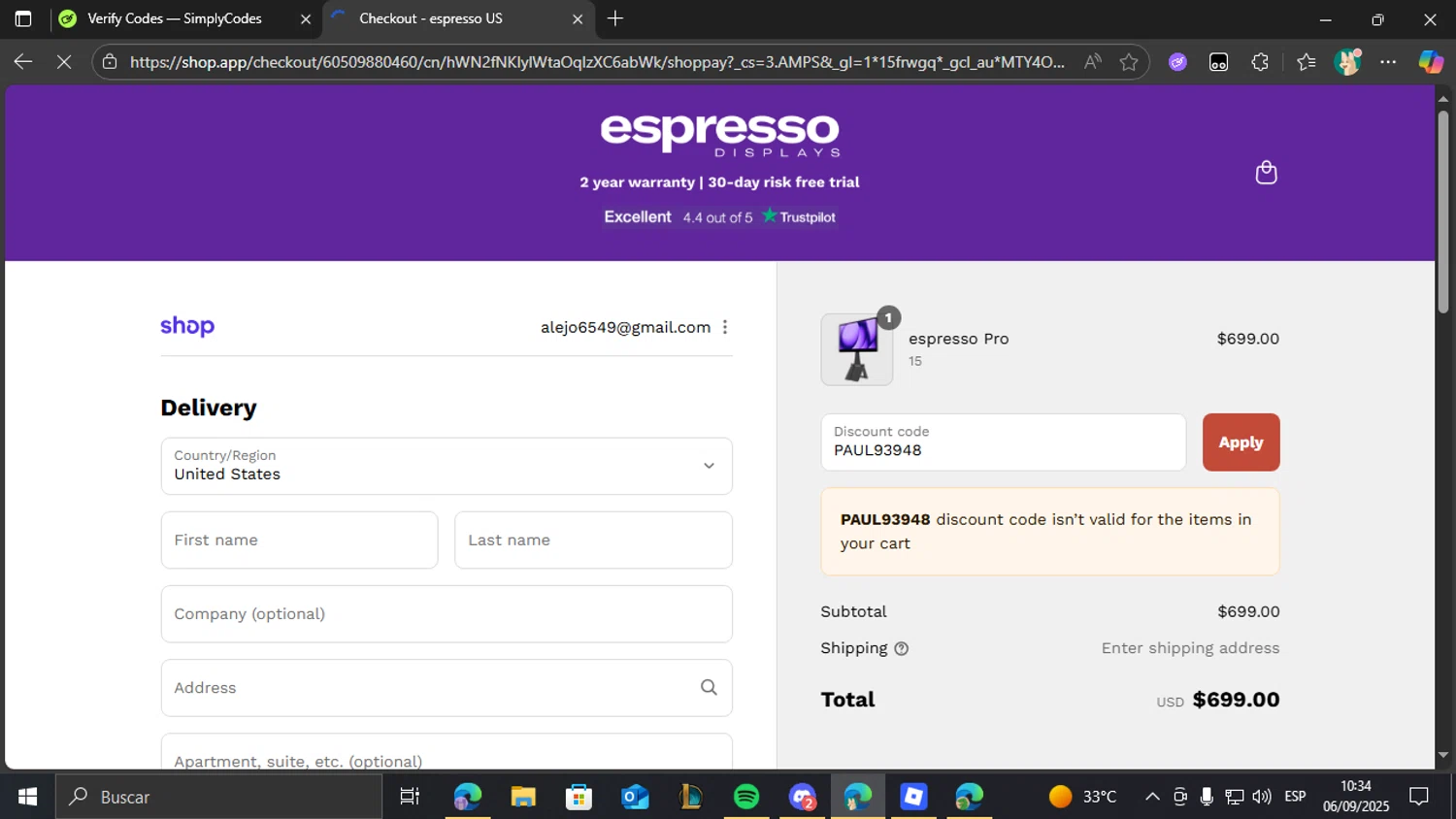The width and height of the screenshot is (1456, 819).
Task: Open the League of Legends taskbar icon
Action: tap(691, 797)
